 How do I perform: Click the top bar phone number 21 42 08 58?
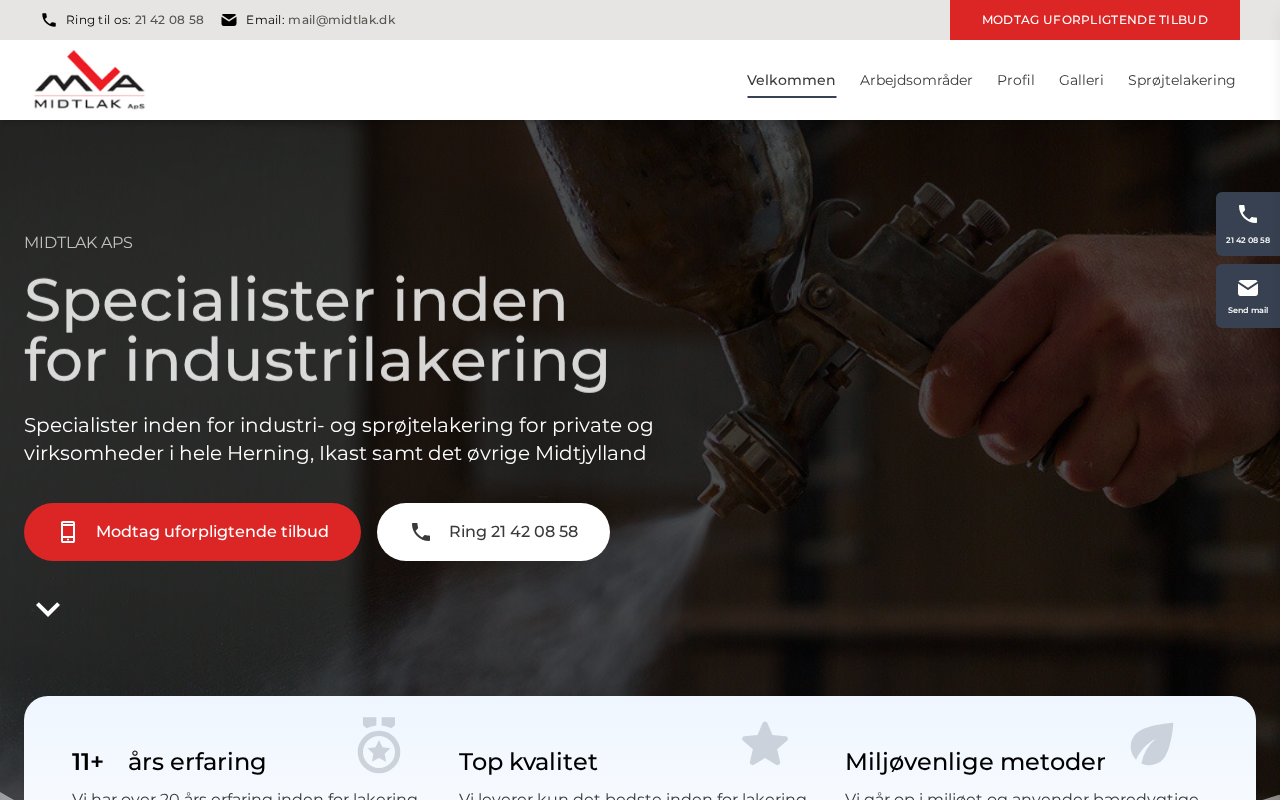click(x=169, y=20)
